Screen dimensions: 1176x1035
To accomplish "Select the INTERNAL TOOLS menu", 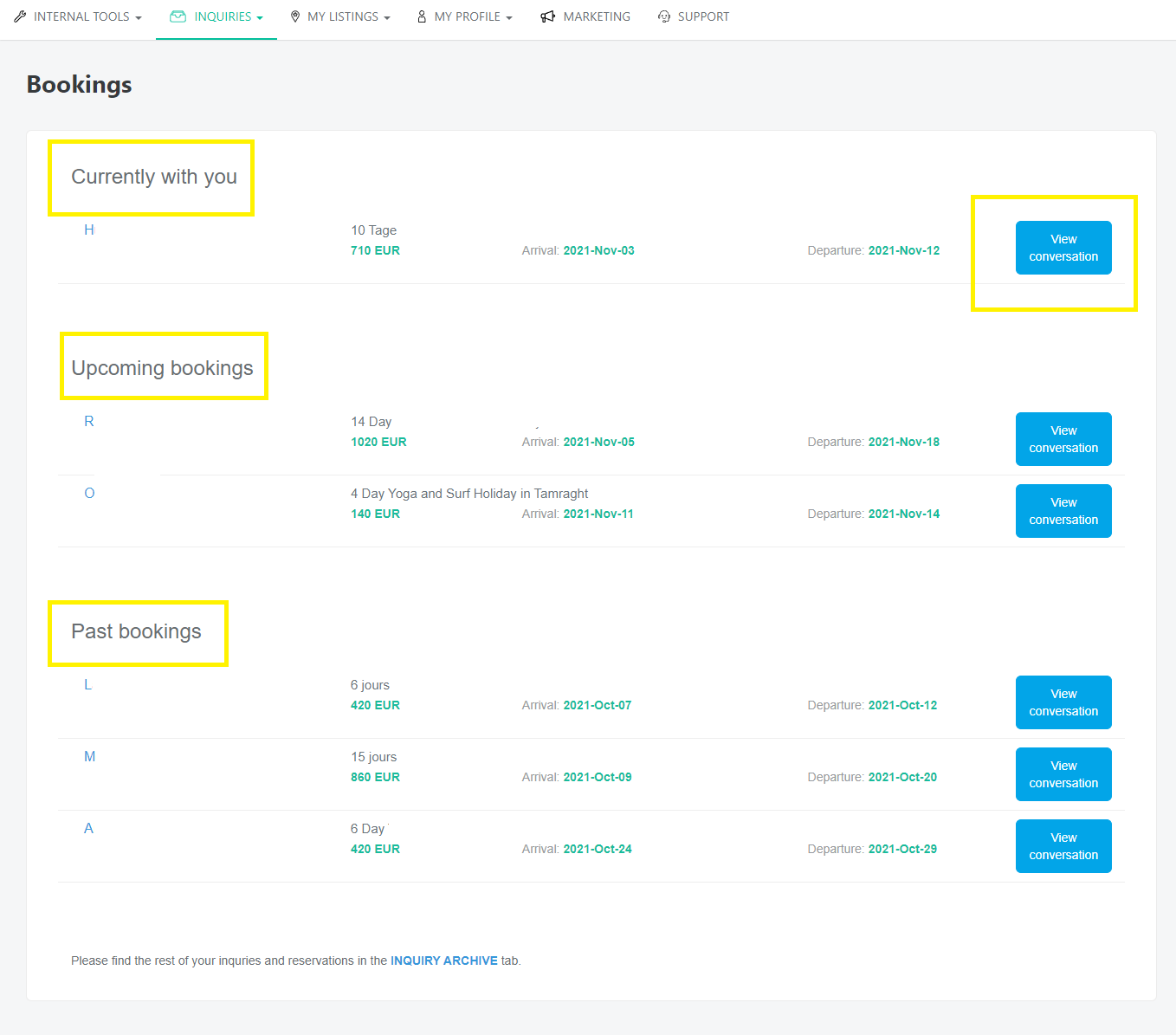I will (x=82, y=16).
